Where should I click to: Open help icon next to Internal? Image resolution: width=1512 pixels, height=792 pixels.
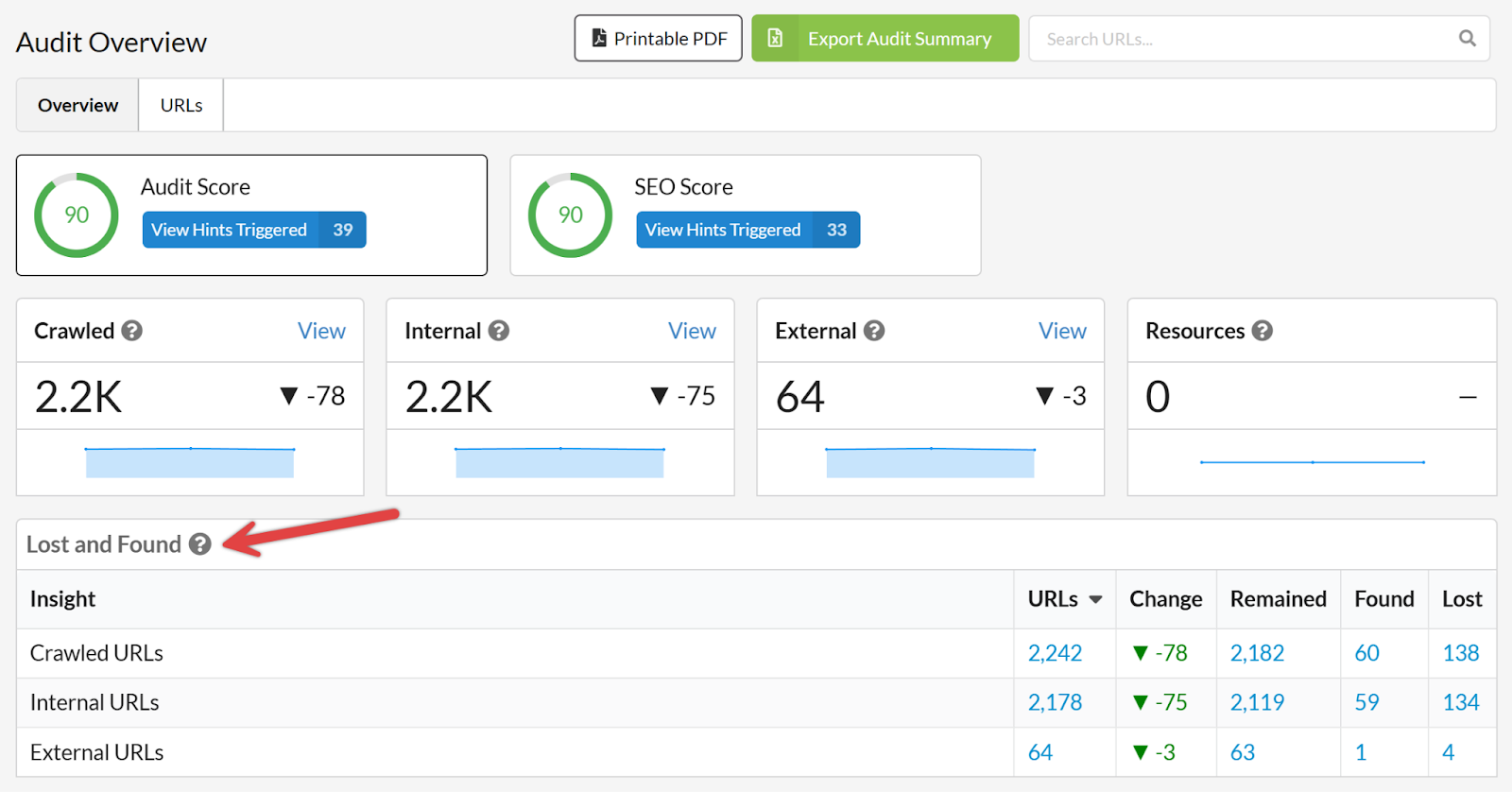(x=499, y=331)
